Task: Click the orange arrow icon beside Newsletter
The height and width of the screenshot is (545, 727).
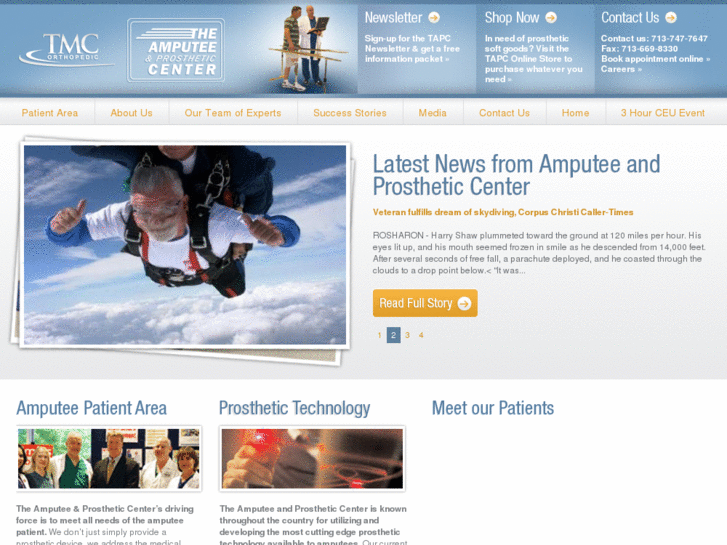Action: click(434, 18)
